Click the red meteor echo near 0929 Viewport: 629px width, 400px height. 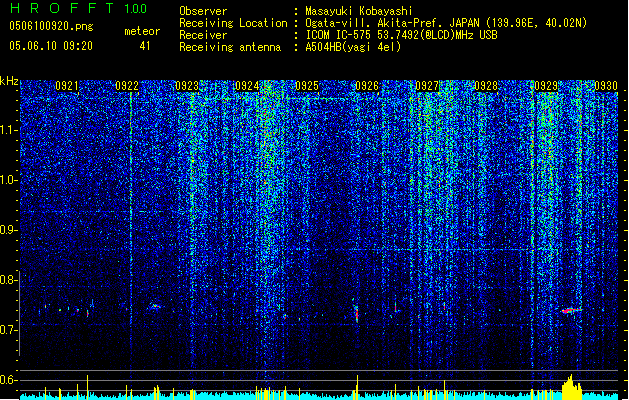571,310
